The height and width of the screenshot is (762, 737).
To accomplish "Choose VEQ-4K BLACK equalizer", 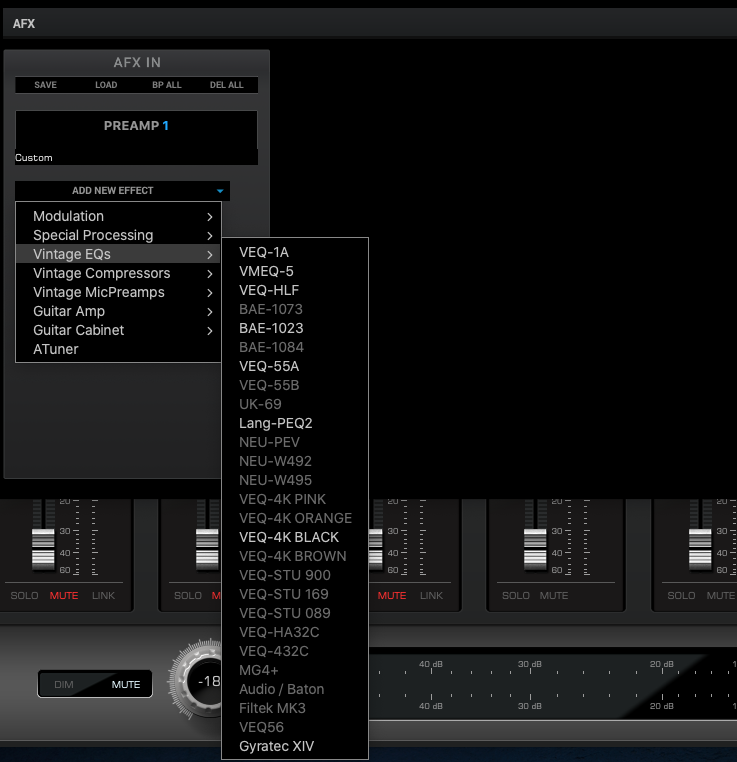I will [295, 537].
